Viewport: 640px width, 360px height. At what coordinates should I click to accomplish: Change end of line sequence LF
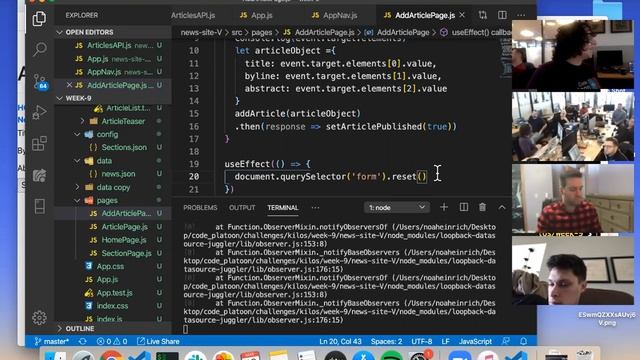(x=445, y=341)
